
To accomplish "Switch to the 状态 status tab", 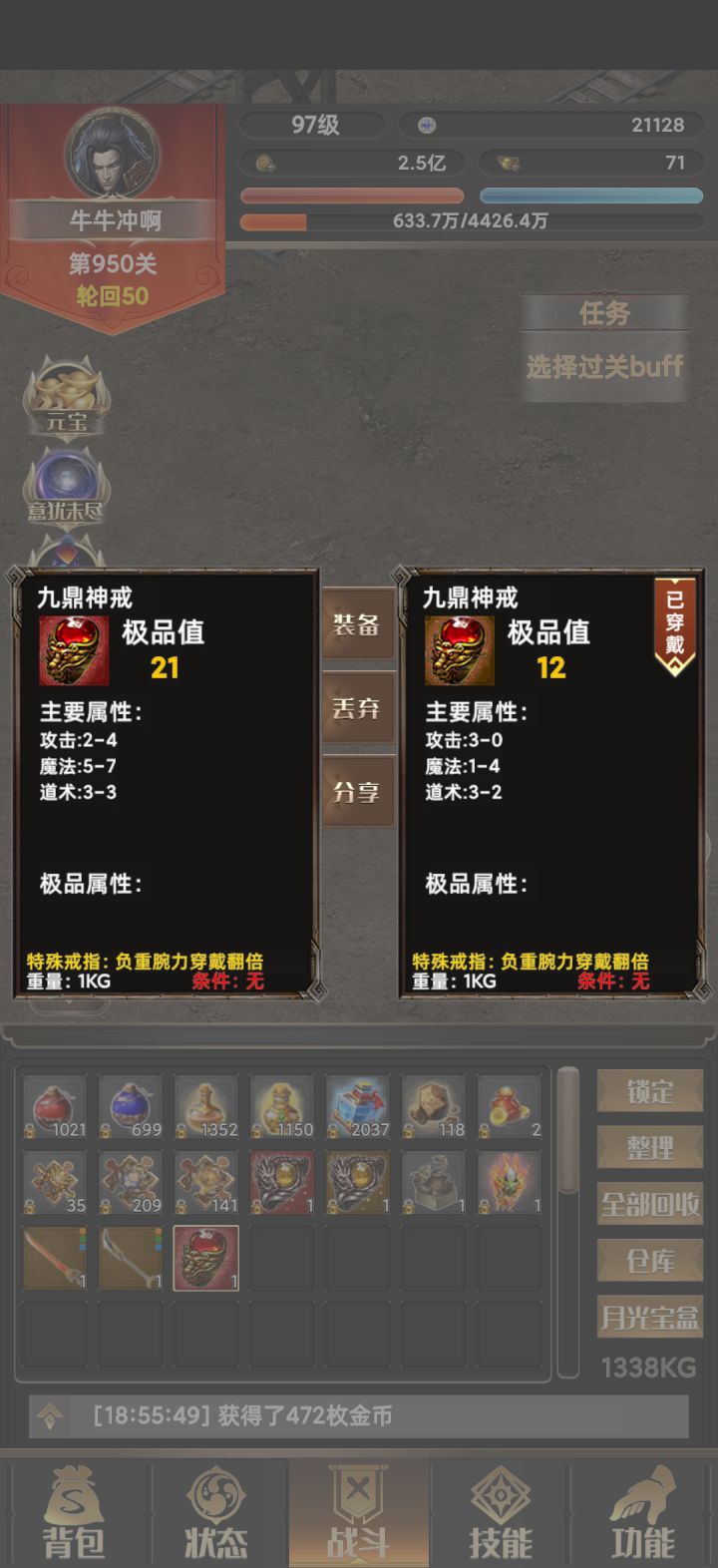I will [215, 1512].
